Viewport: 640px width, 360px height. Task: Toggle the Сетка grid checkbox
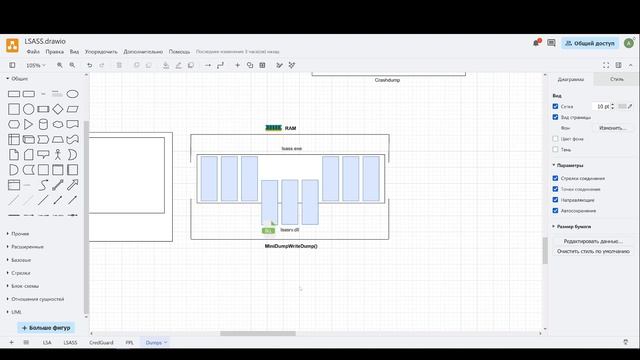click(555, 106)
